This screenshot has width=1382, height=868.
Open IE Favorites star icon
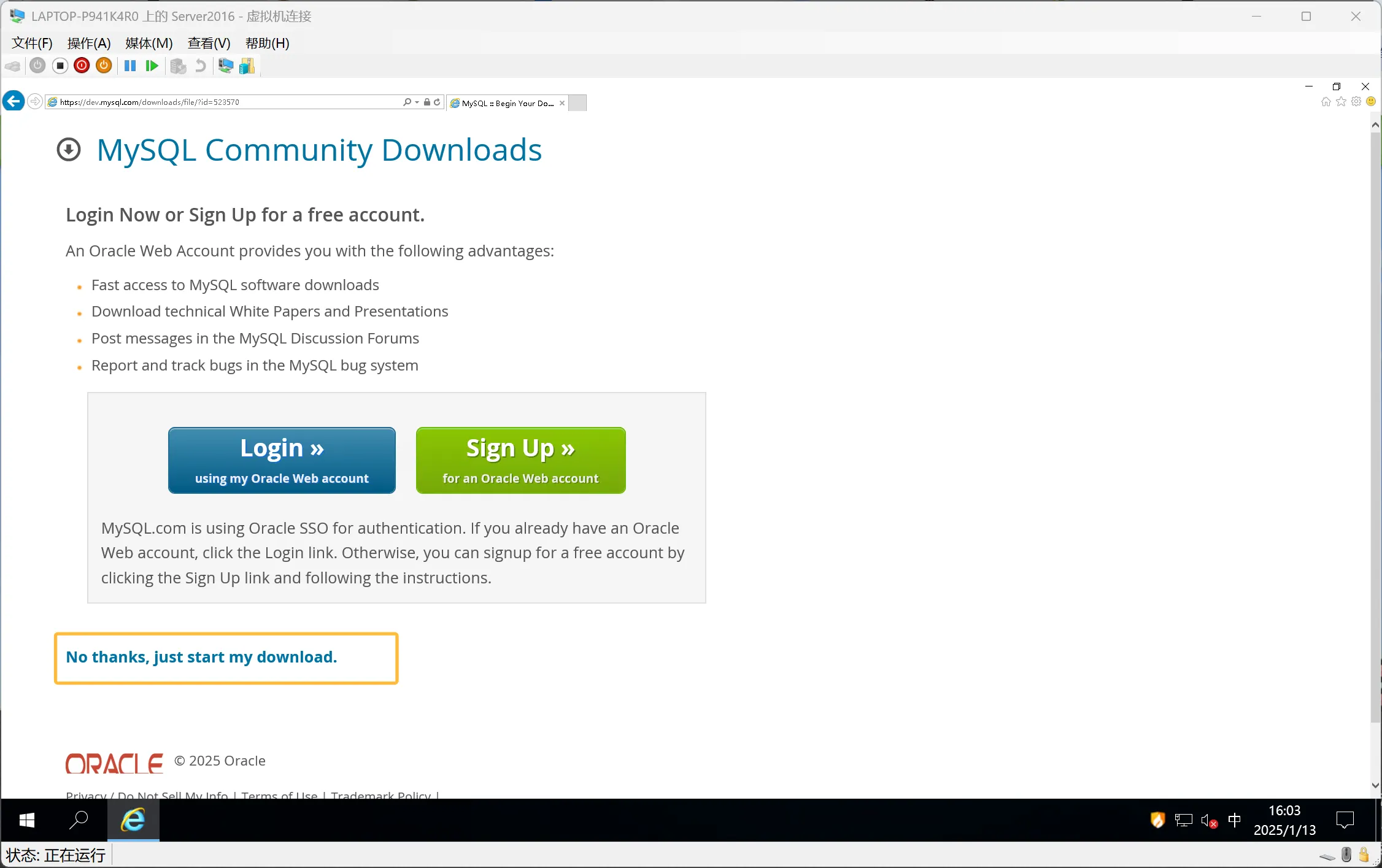pyautogui.click(x=1341, y=102)
